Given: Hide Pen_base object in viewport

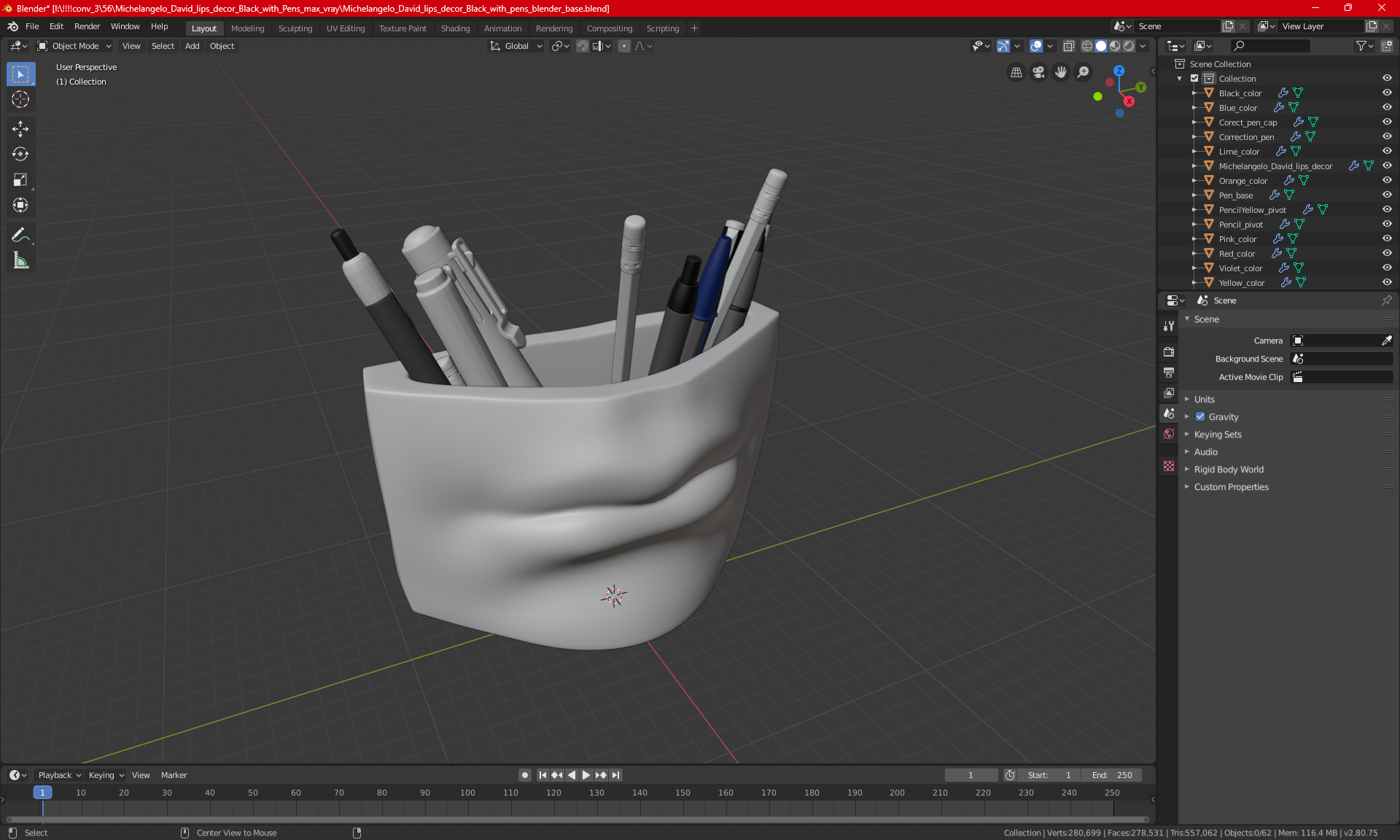Looking at the screenshot, I should click(1387, 195).
